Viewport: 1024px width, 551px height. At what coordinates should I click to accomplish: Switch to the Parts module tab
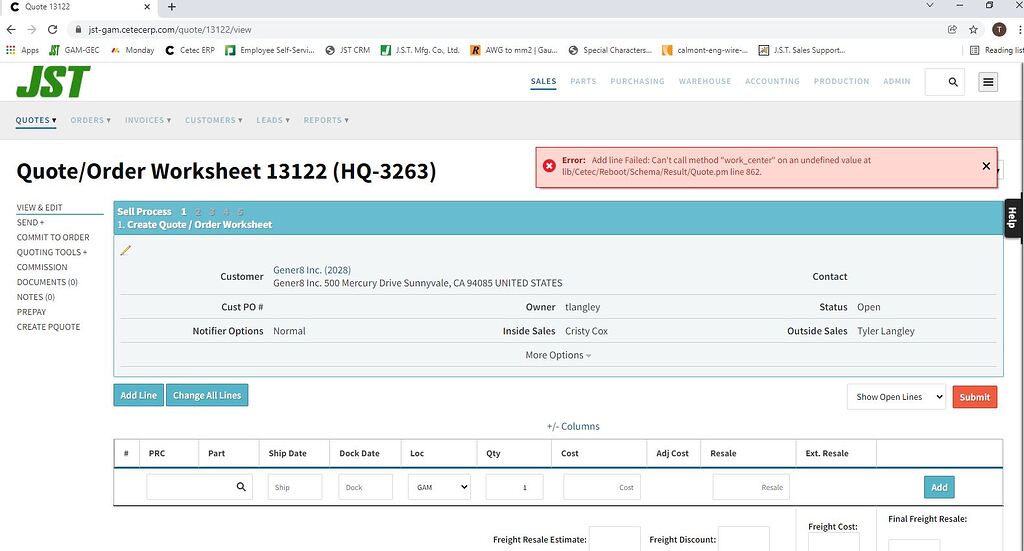(583, 82)
